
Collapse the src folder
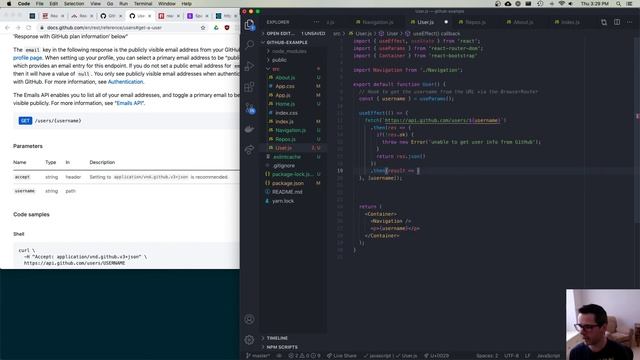click(276, 69)
